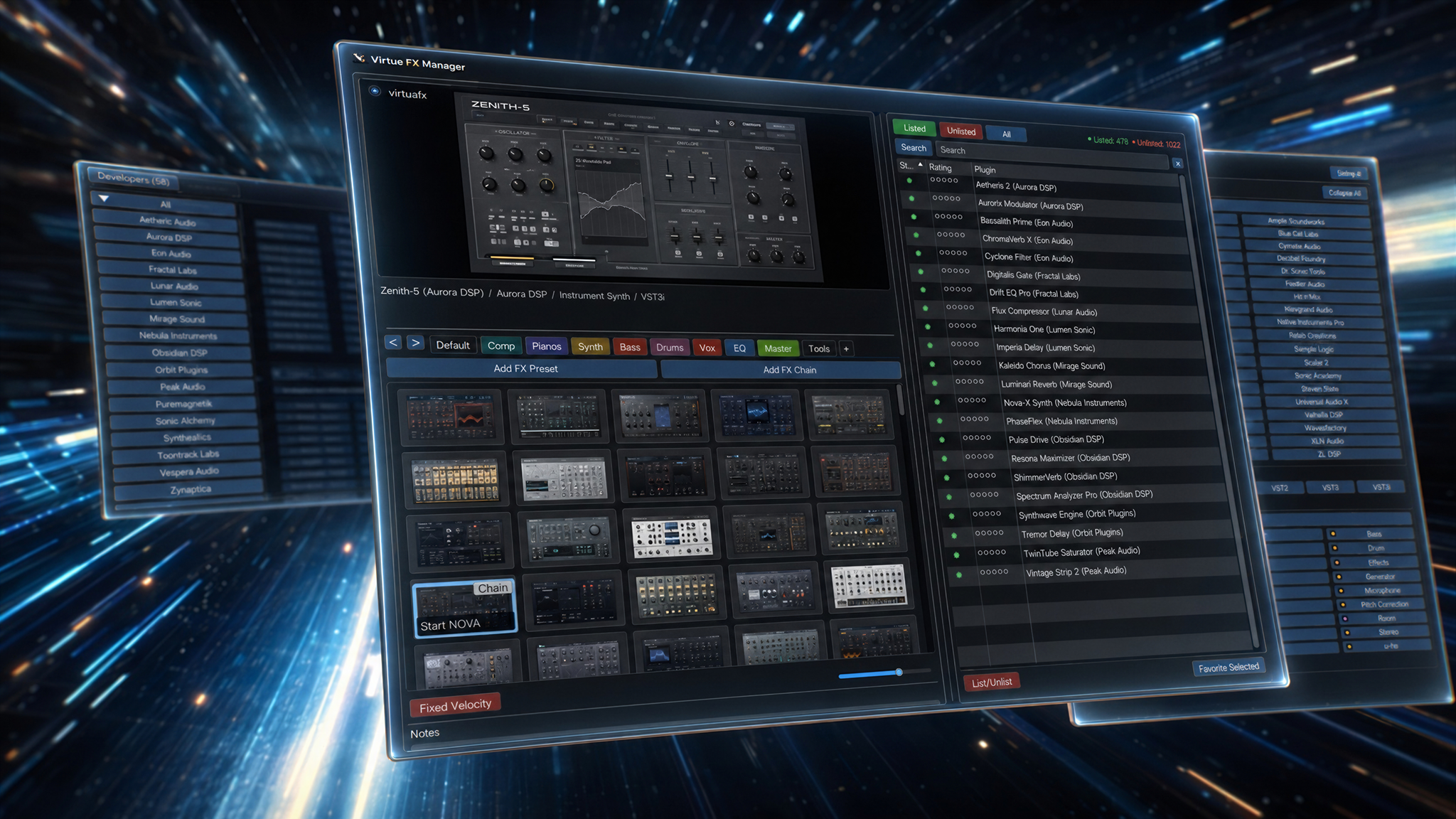Image resolution: width=1456 pixels, height=819 pixels.
Task: Toggle status dot for Cyclone Filter row
Action: click(919, 253)
